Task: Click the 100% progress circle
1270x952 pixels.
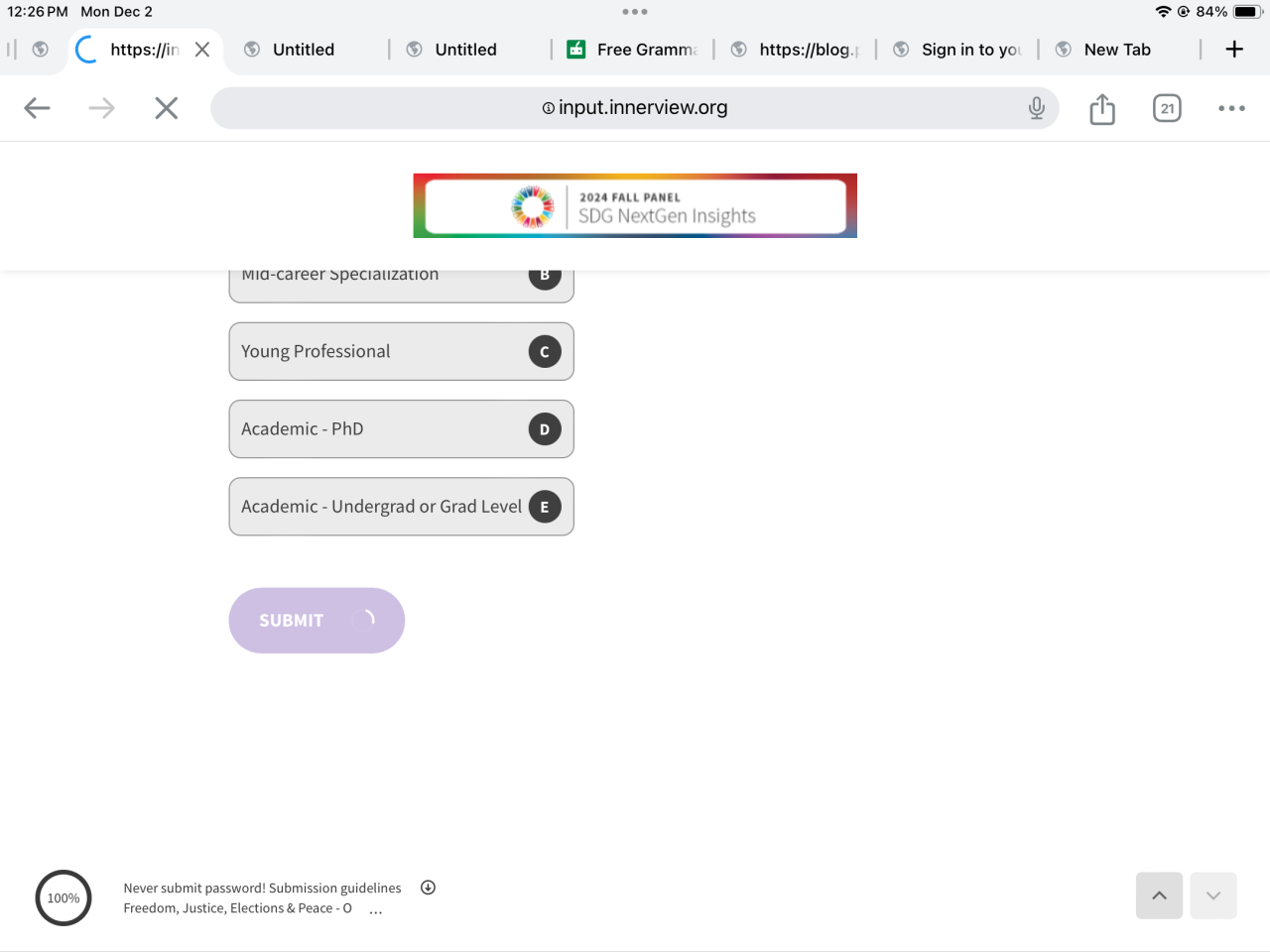Action: [63, 898]
